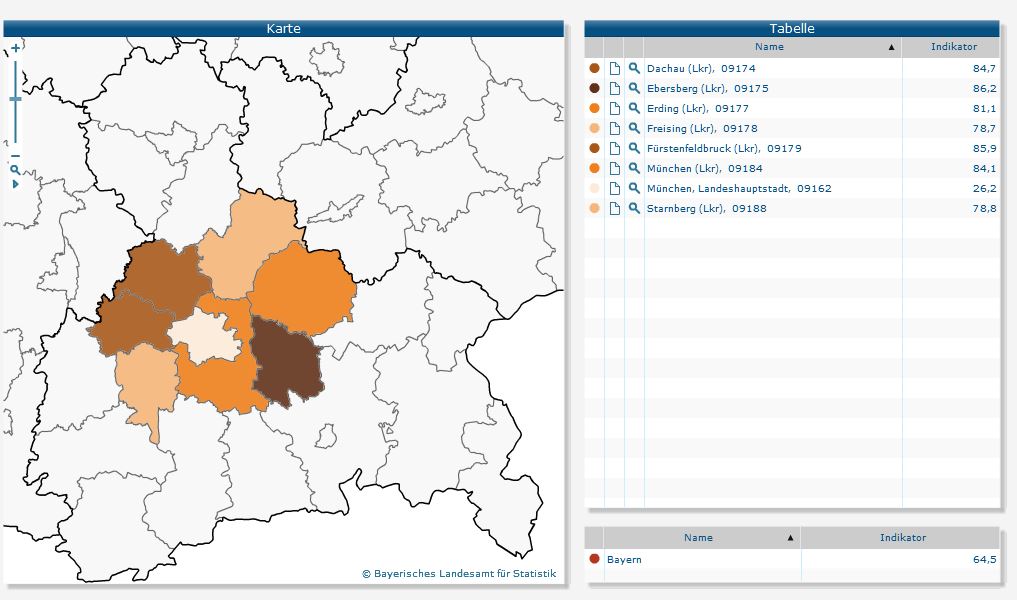Click the sort arrow in the upper Name column
The image size is (1017, 600).
pyautogui.click(x=891, y=47)
